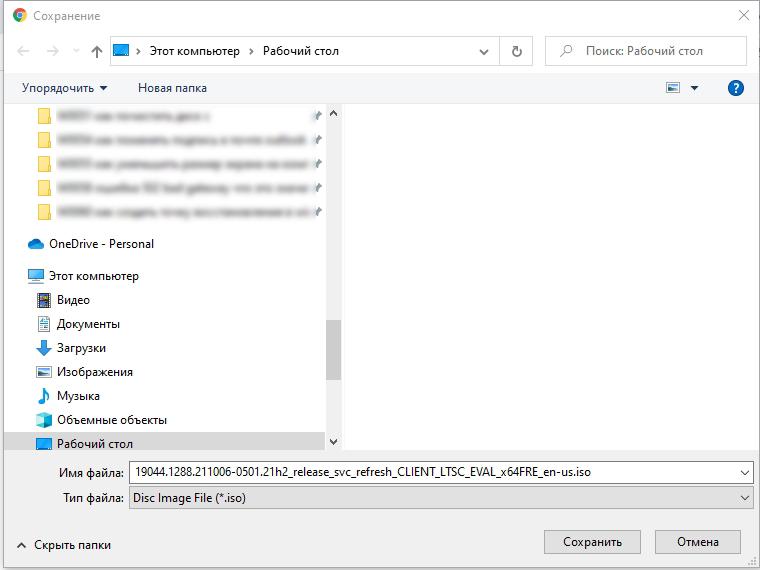Open the 'Объемные объекты' folder

[112, 420]
